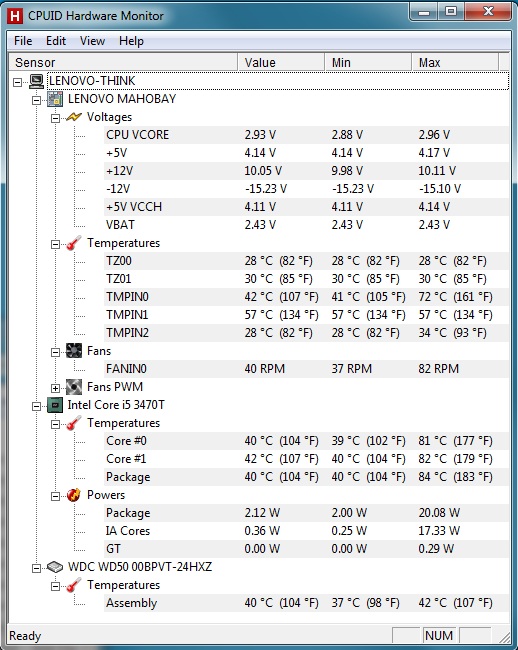518x650 pixels.
Task: Select the TMPIN1 row
Action: [306, 315]
